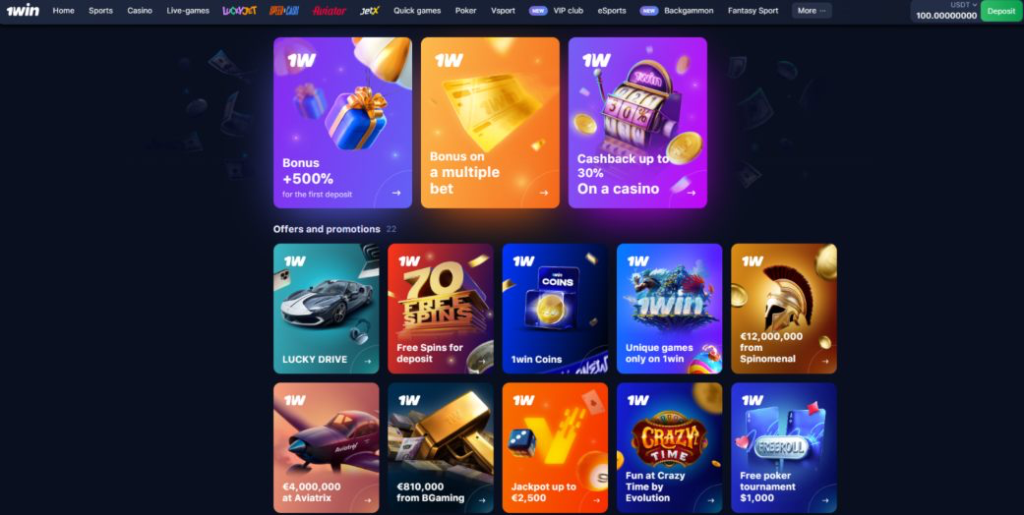Open the Live-games tab

pos(187,10)
